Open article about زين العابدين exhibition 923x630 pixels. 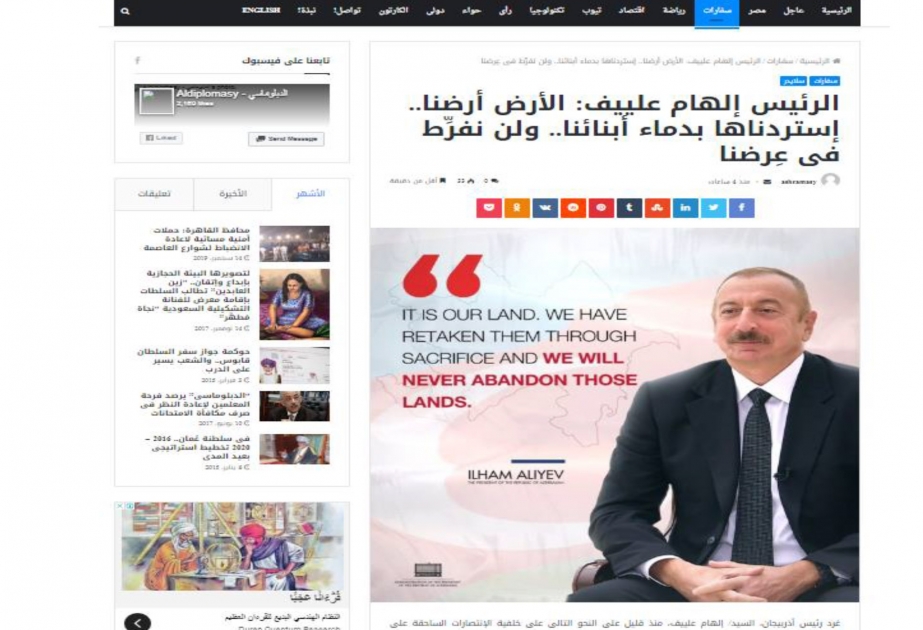pyautogui.click(x=194, y=296)
